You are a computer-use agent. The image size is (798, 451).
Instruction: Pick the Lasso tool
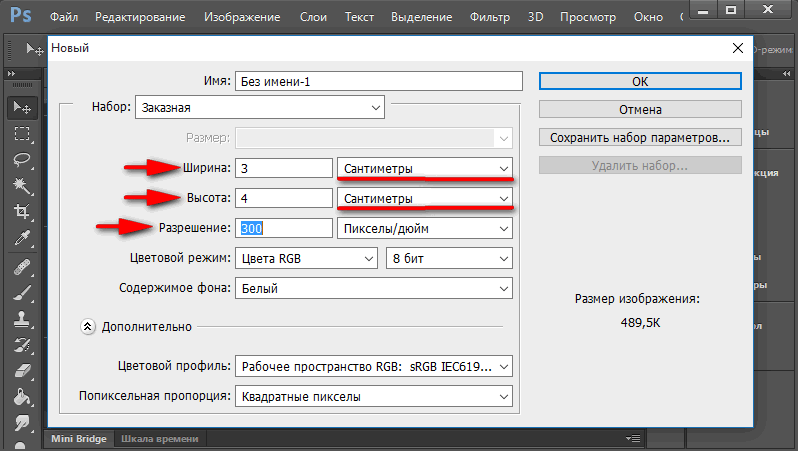[x=21, y=160]
